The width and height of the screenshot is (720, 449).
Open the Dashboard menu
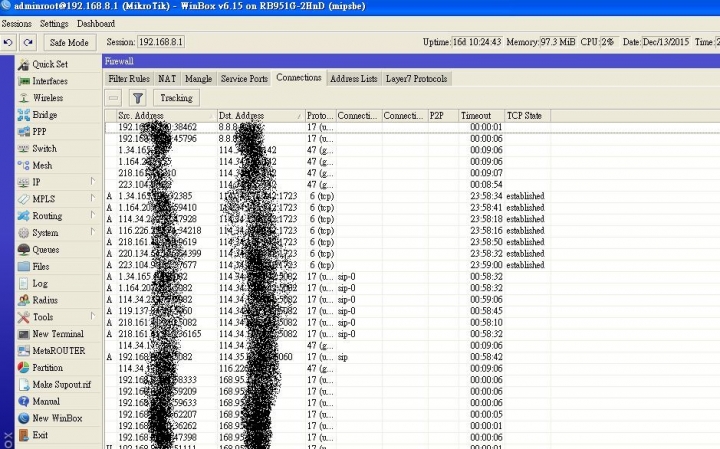(96, 23)
